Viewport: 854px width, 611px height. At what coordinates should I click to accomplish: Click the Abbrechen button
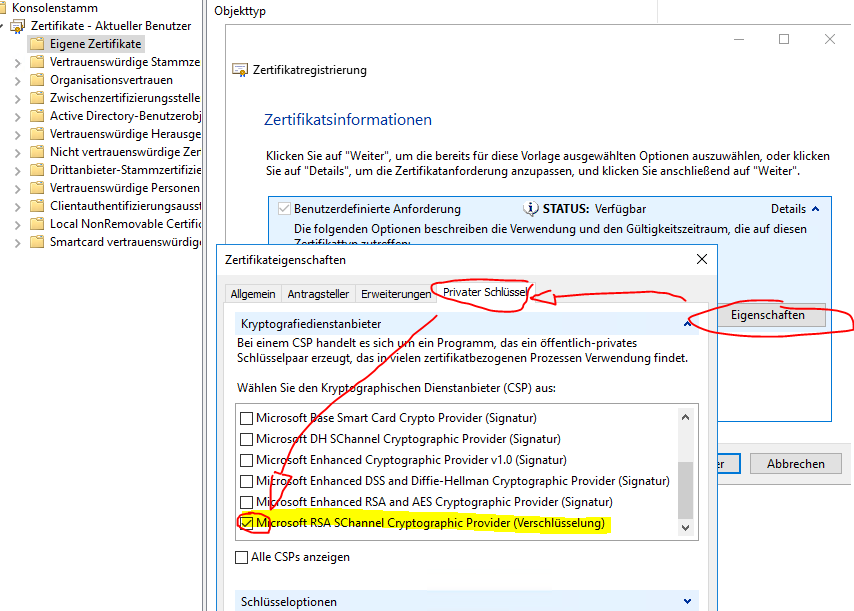tap(796, 463)
